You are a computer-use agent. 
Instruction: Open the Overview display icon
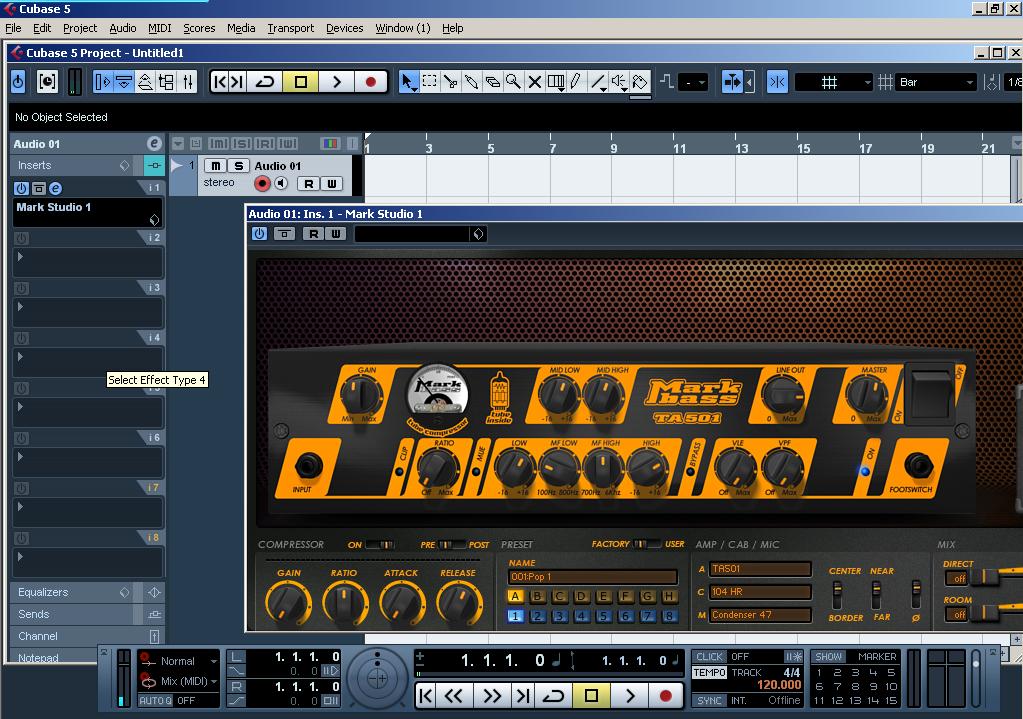[145, 82]
